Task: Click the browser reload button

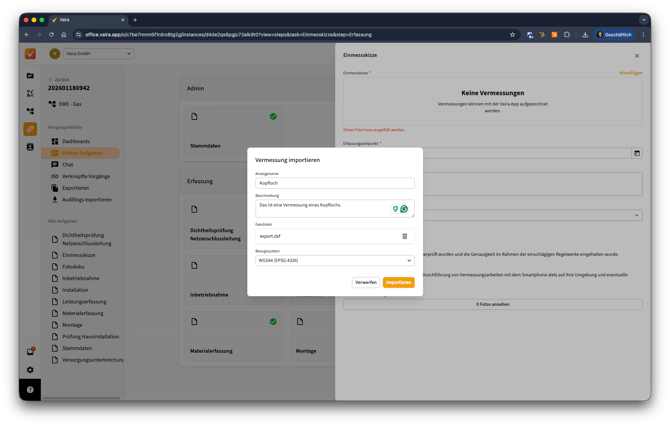Action: [x=51, y=35]
